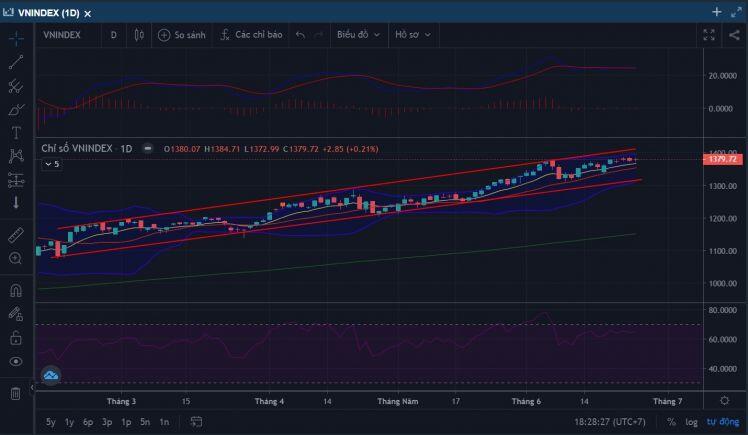Open candlestick chart style selector
Screen dimensions: 748x435
[139, 35]
